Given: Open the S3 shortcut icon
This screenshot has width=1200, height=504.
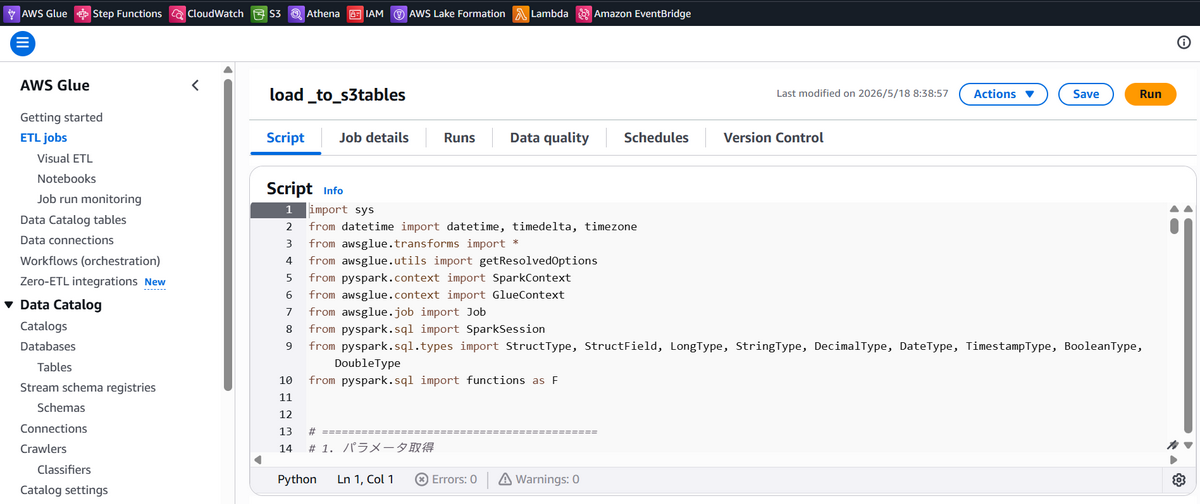Looking at the screenshot, I should coord(258,14).
